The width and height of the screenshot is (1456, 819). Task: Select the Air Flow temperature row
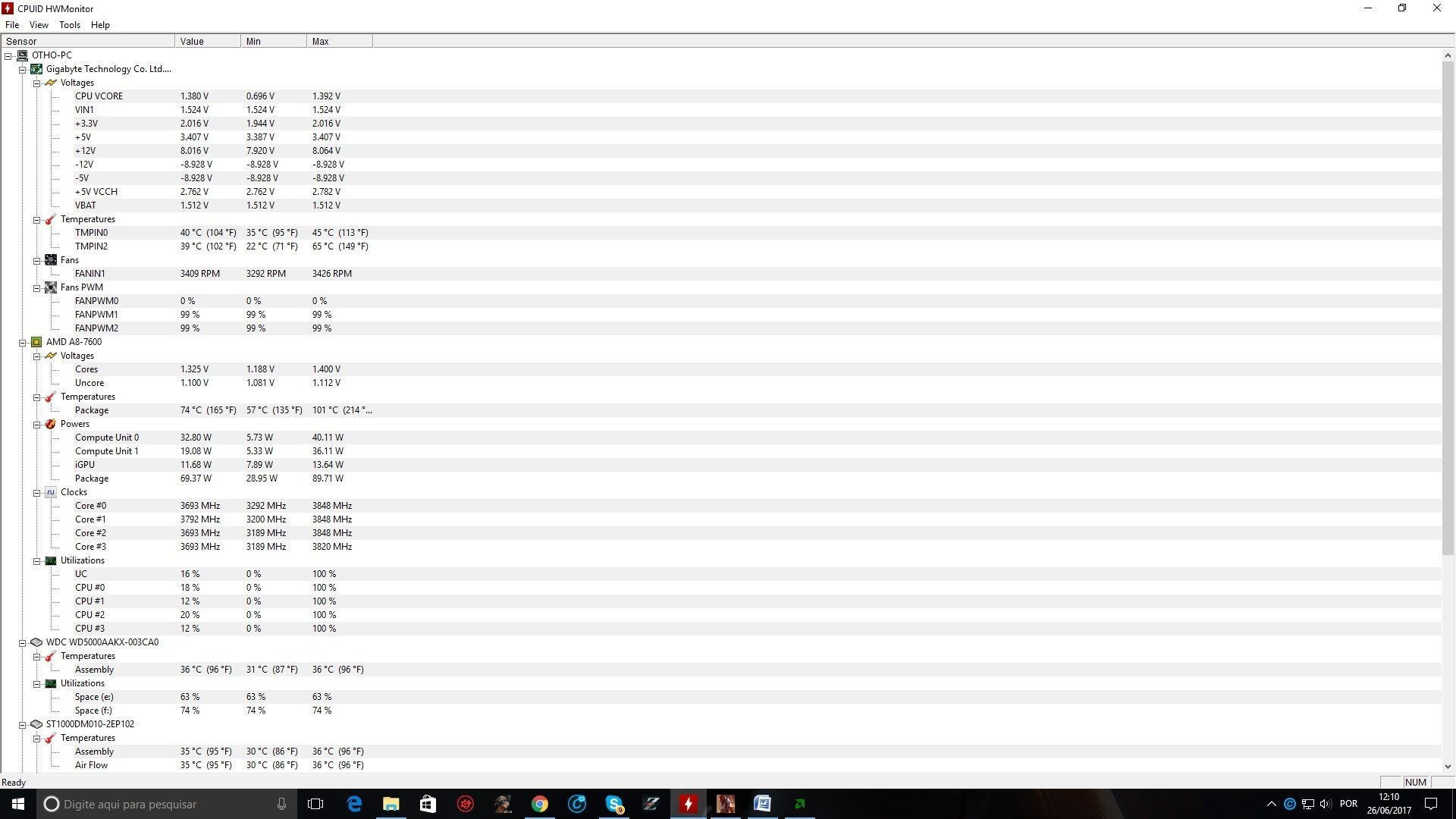pyautogui.click(x=720, y=765)
